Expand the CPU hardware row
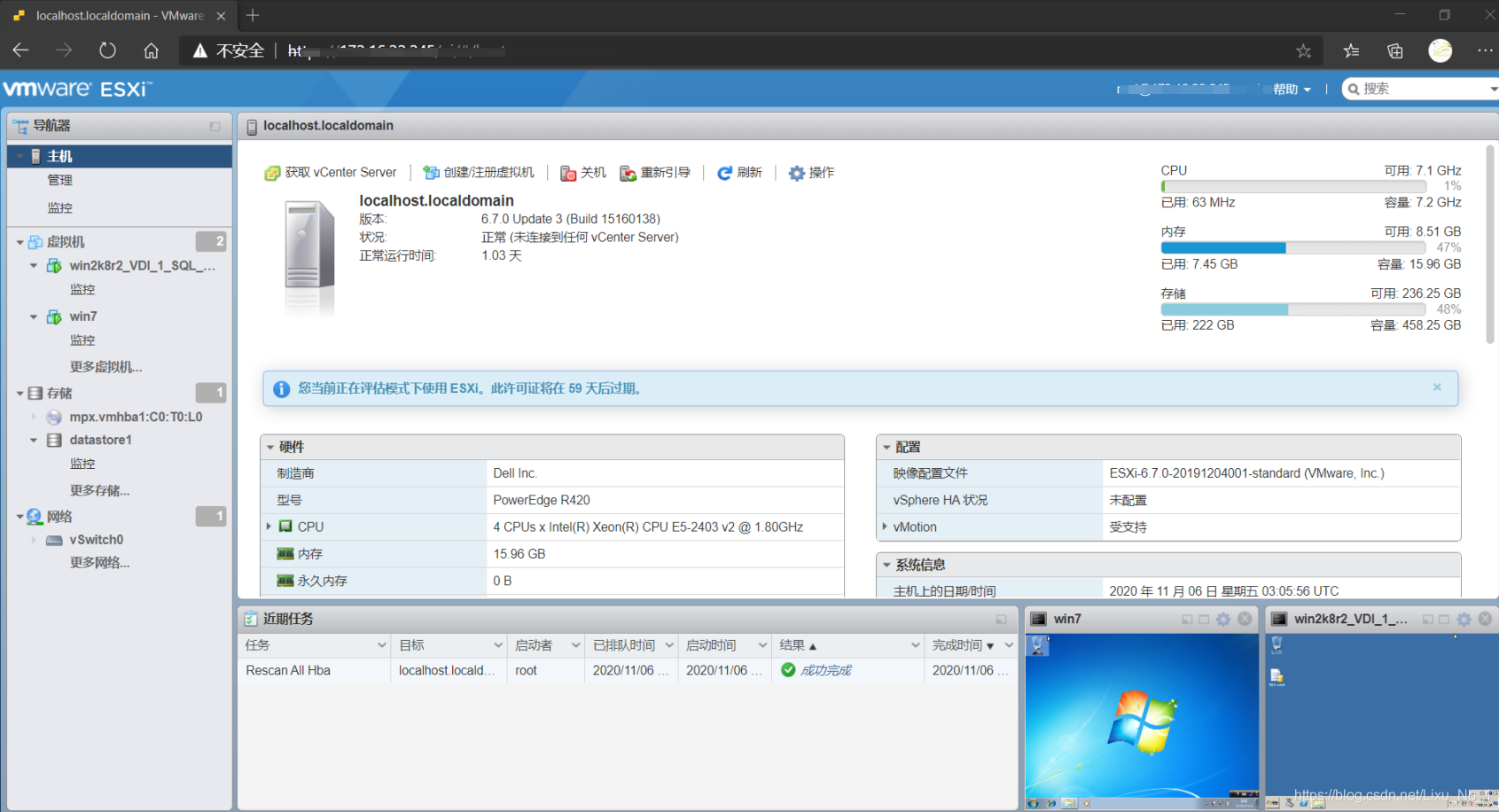 point(269,527)
